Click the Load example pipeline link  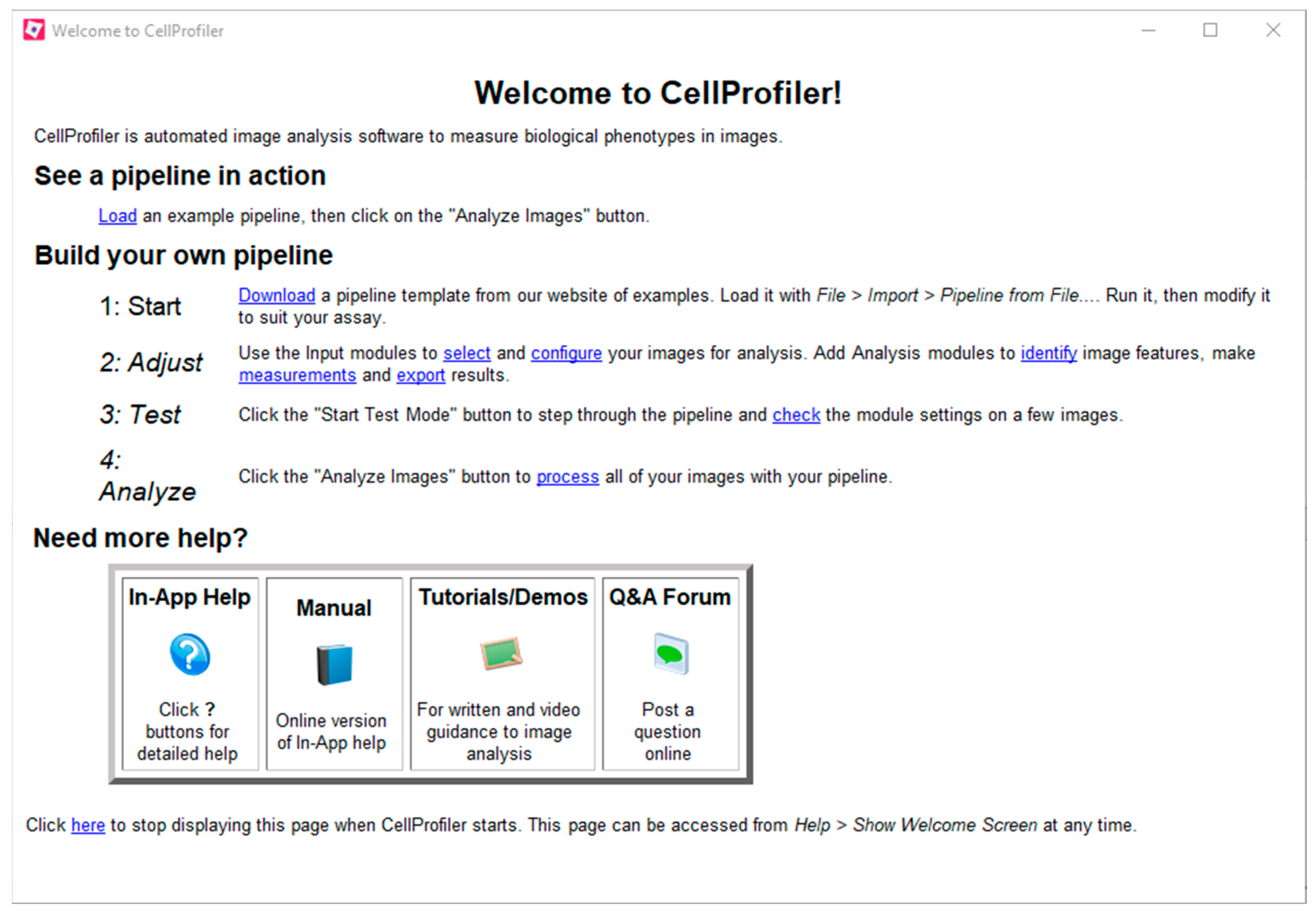tap(118, 216)
